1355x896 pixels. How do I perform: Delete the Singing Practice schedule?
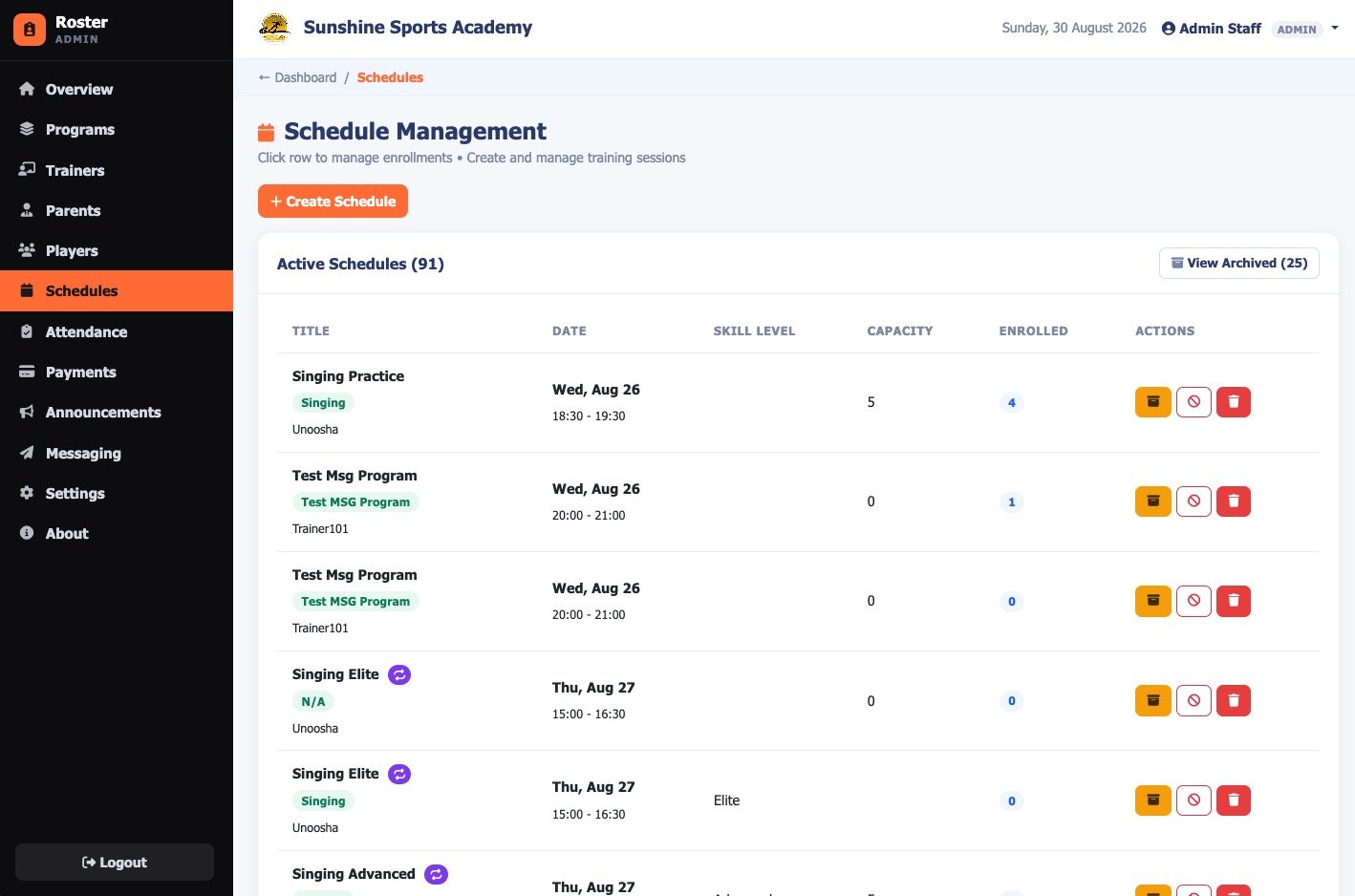[x=1234, y=402]
